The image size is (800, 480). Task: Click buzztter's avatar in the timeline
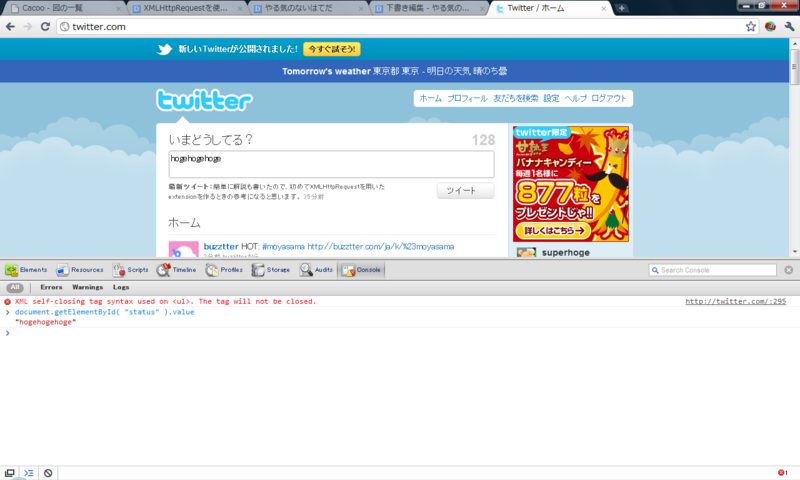[184, 249]
